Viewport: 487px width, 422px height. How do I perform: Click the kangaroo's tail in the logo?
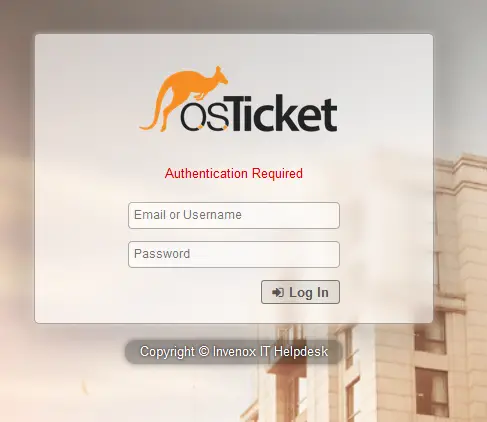point(152,117)
